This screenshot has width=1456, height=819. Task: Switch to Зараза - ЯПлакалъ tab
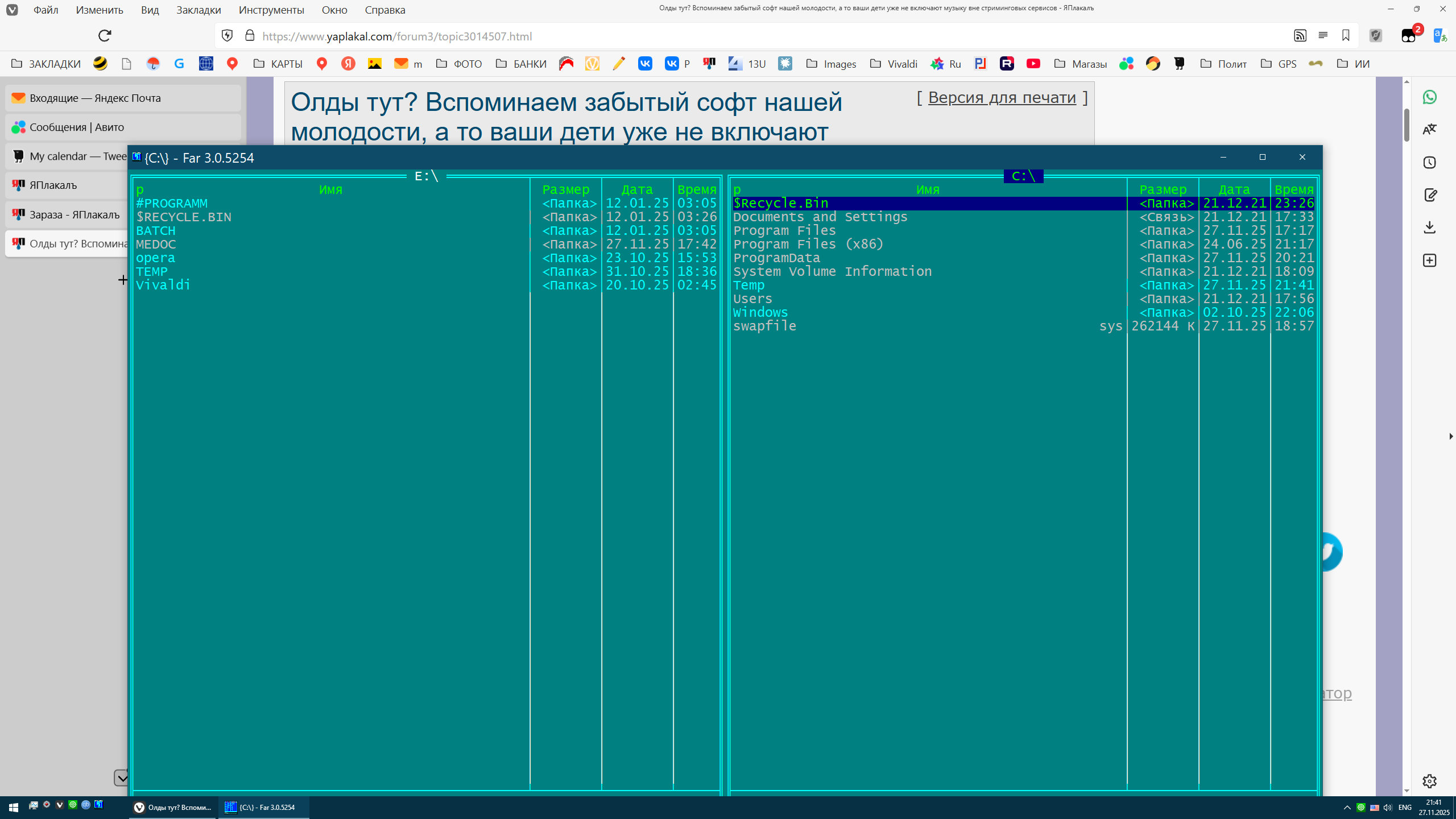pos(67,214)
